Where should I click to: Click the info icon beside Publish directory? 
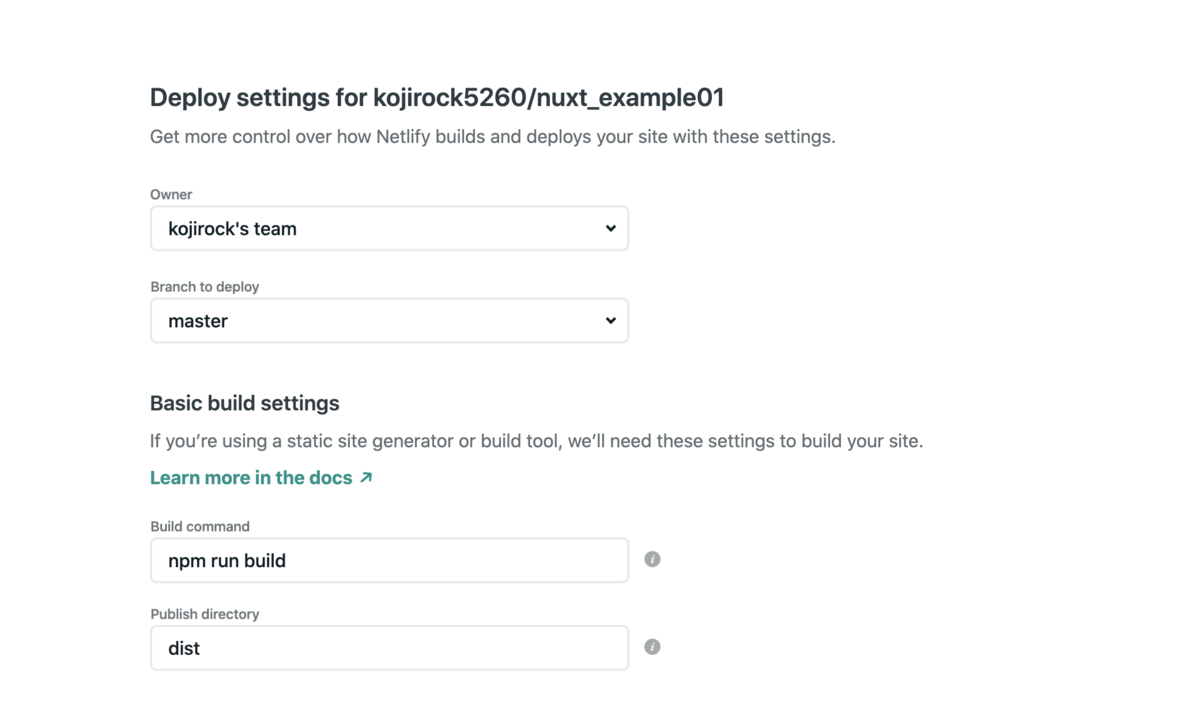pos(652,647)
